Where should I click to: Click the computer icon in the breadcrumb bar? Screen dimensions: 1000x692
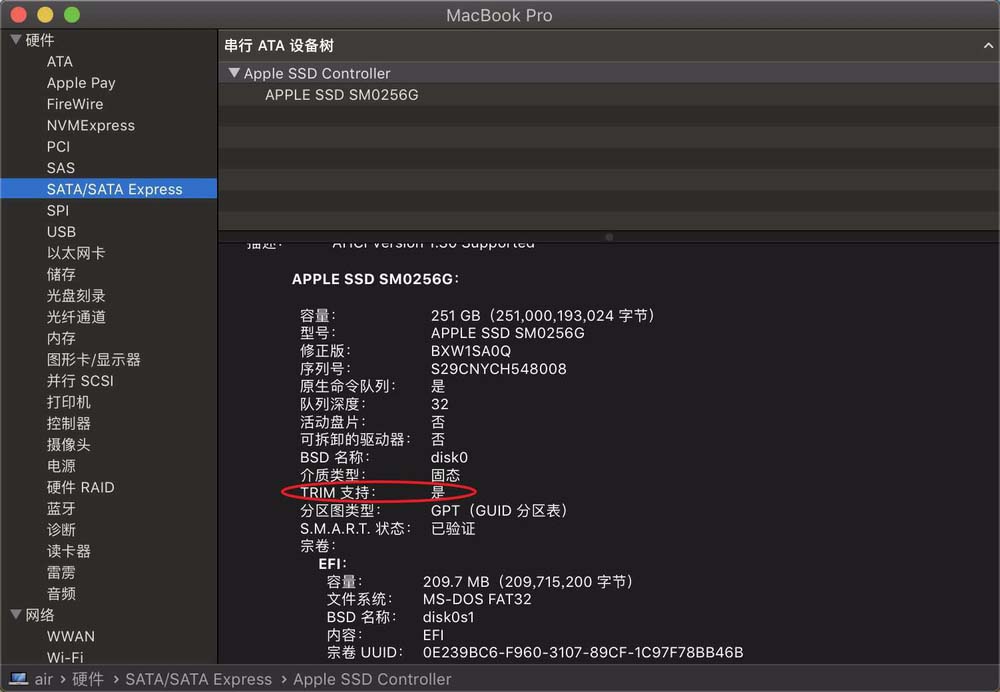click(18, 679)
